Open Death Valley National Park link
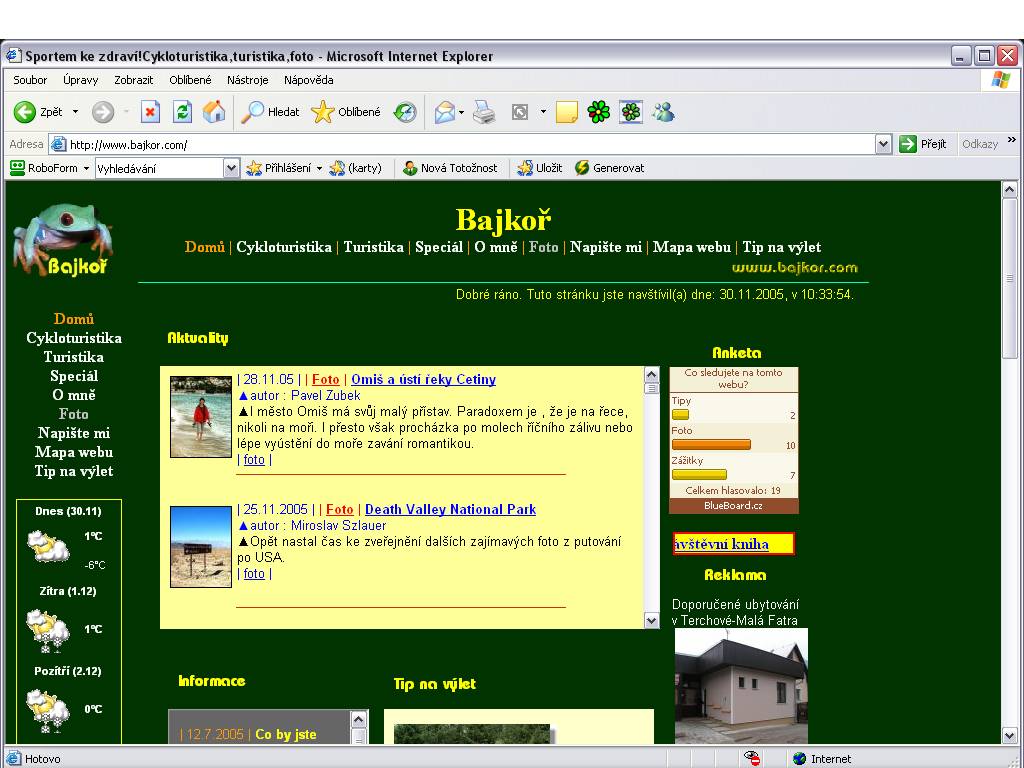The width and height of the screenshot is (1024, 768). [450, 509]
